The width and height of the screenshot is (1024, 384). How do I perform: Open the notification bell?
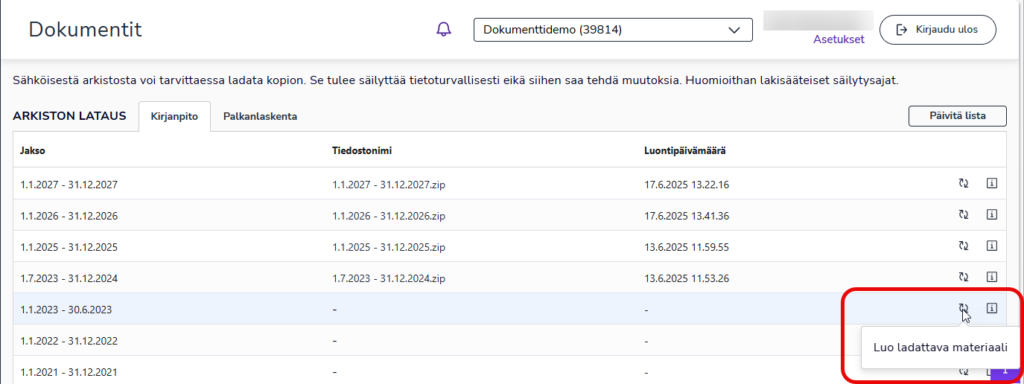(443, 29)
